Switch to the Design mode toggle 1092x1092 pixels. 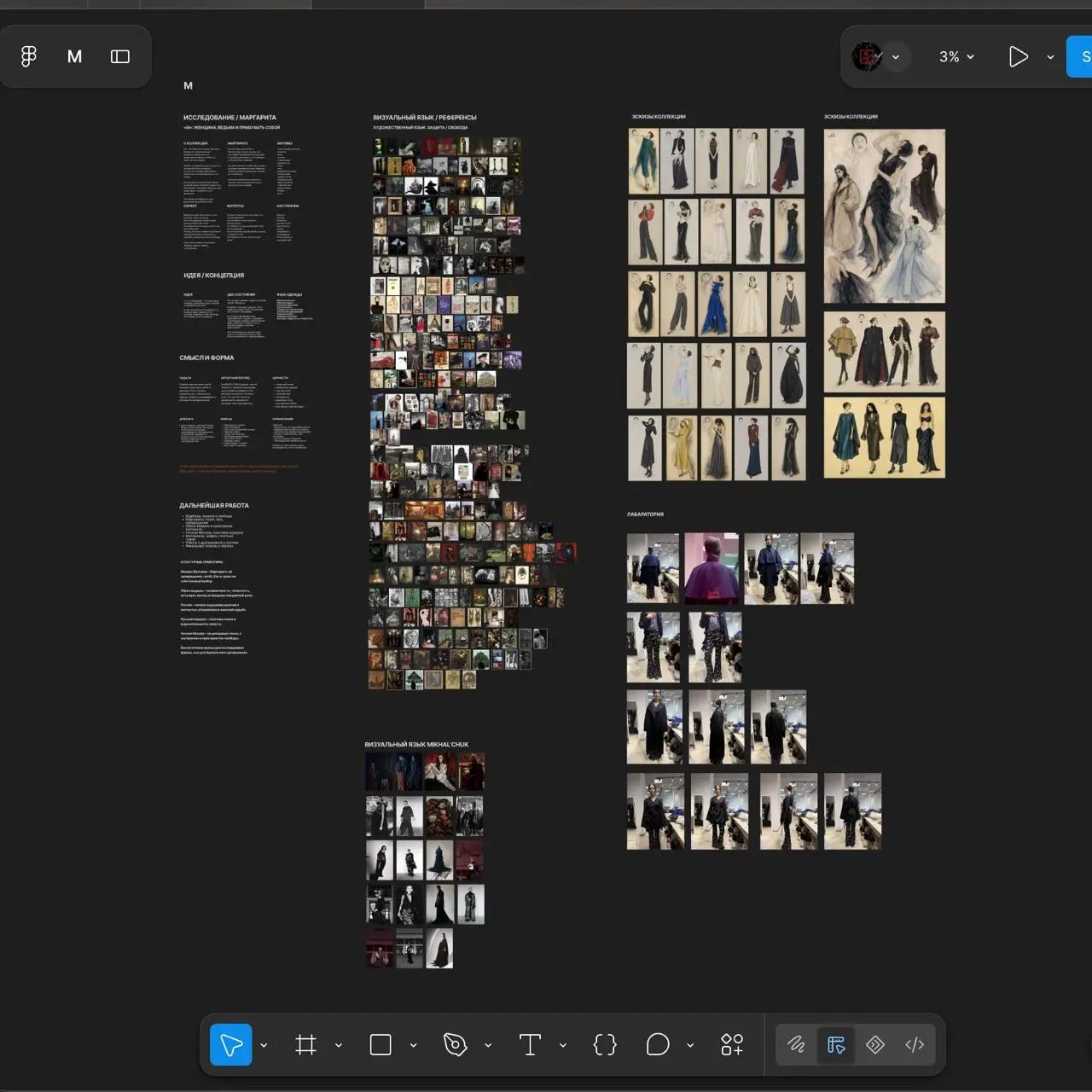[836, 1044]
